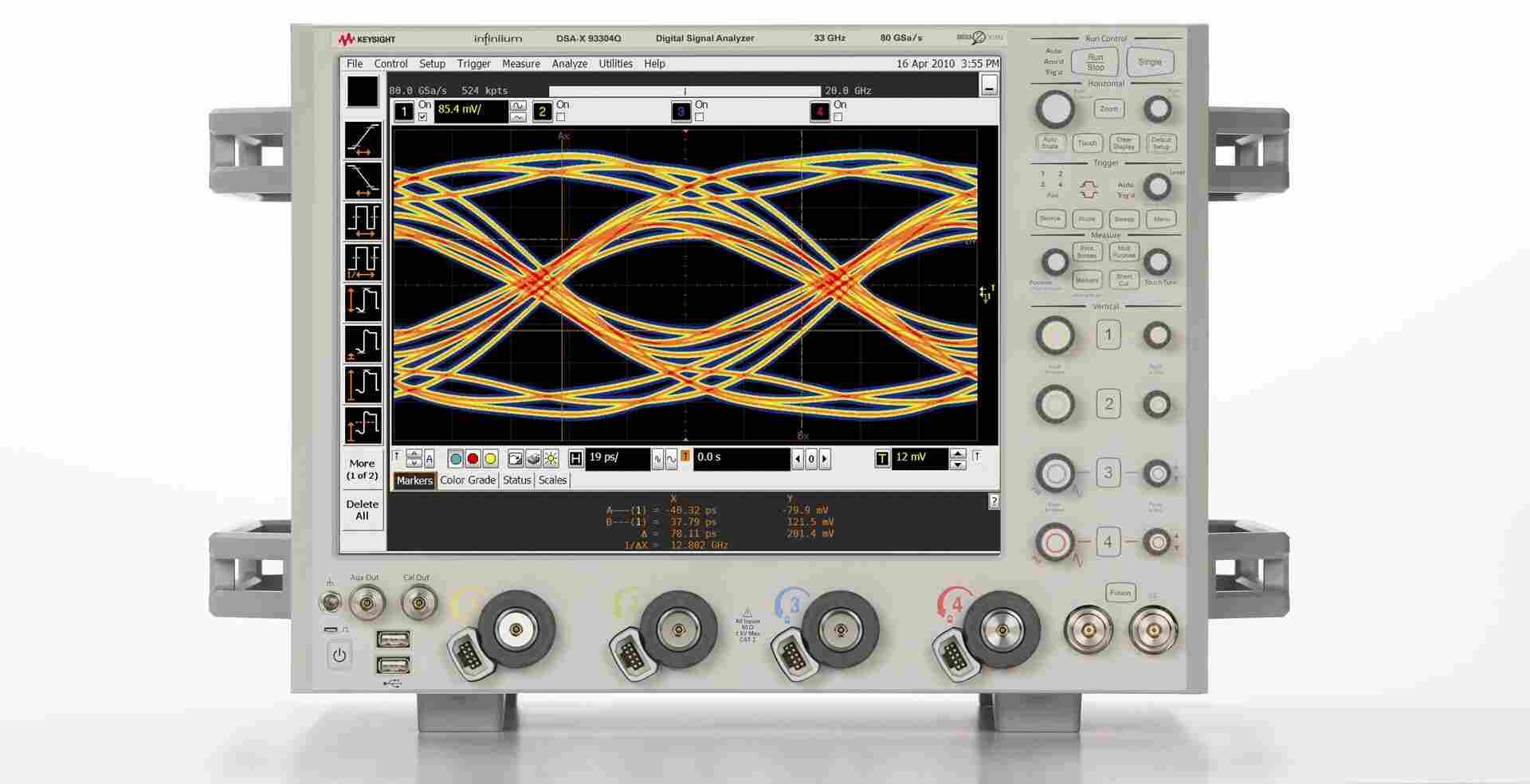Click the Delete All button
1530x784 pixels.
click(x=362, y=510)
